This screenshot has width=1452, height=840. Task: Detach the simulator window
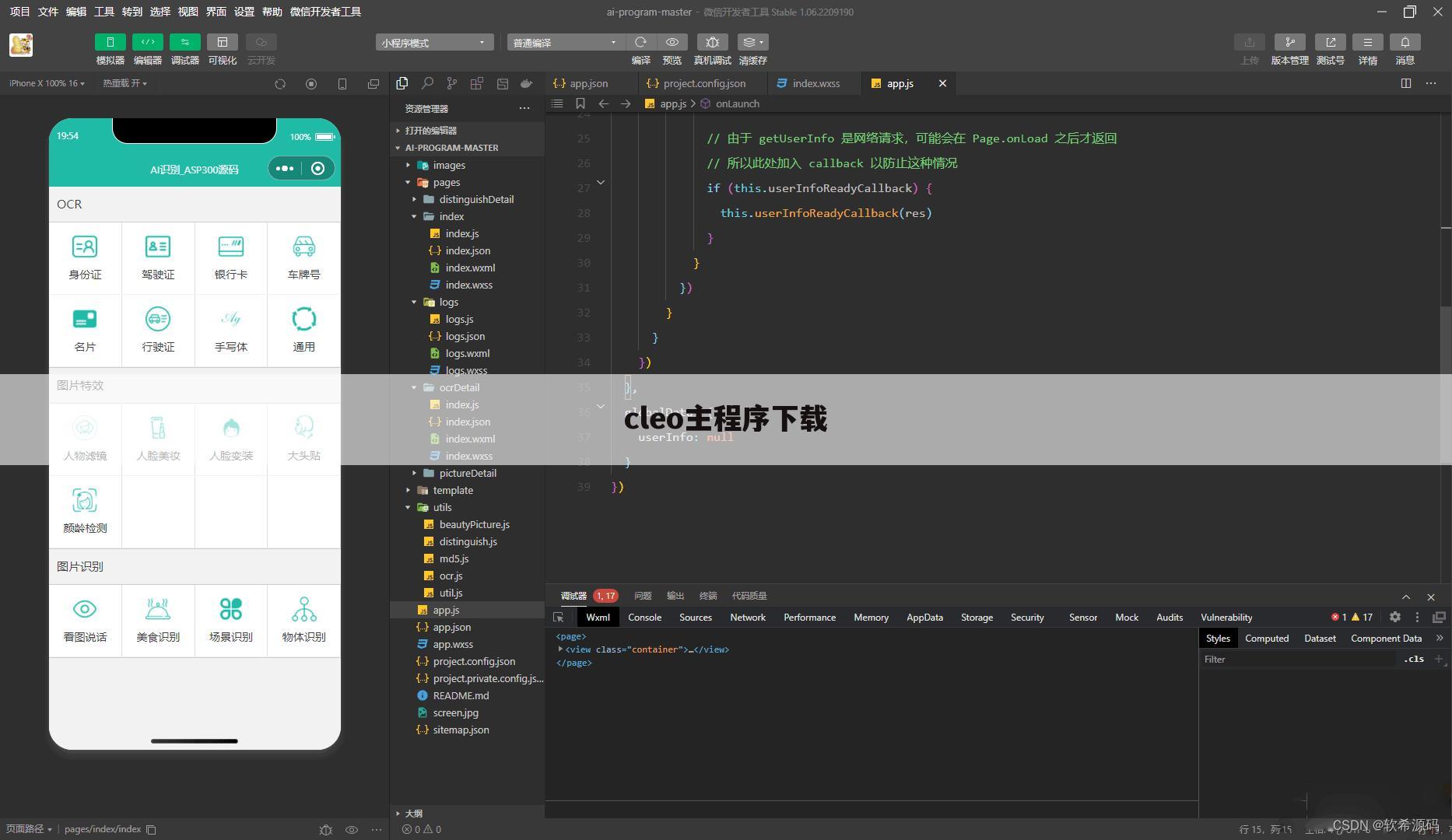[374, 83]
